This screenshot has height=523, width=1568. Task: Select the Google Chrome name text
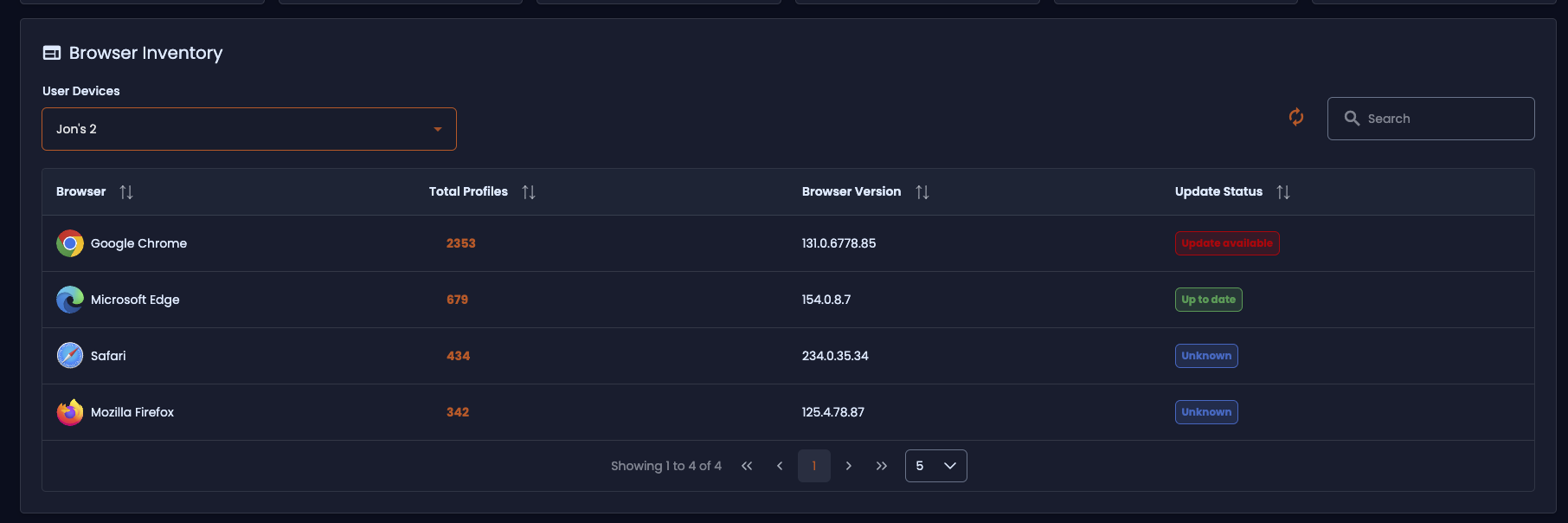click(x=138, y=243)
